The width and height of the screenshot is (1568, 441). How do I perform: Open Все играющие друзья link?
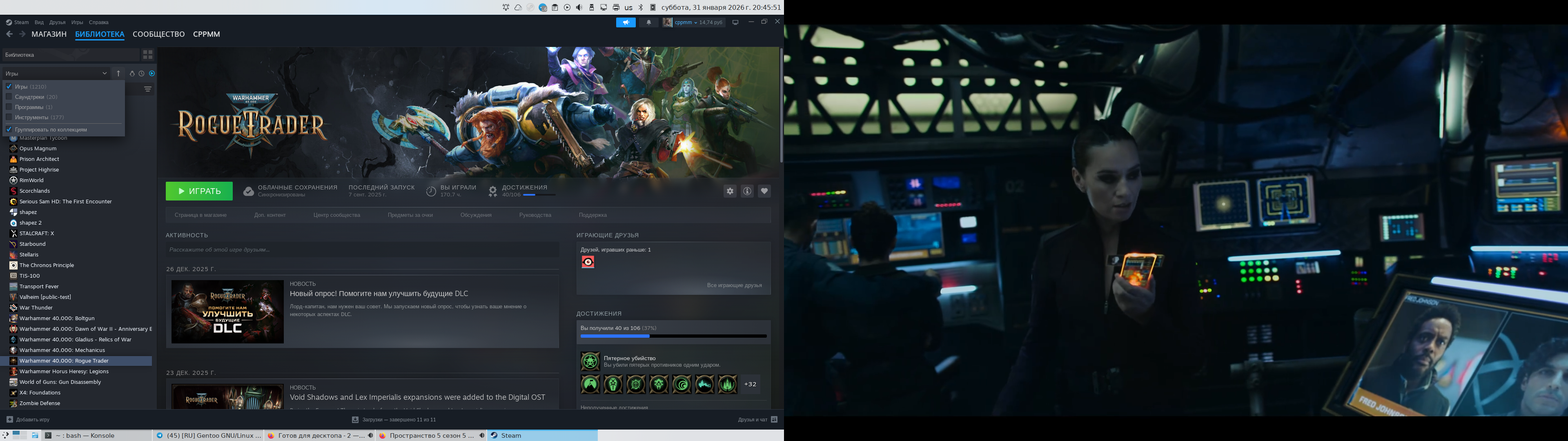coord(734,285)
